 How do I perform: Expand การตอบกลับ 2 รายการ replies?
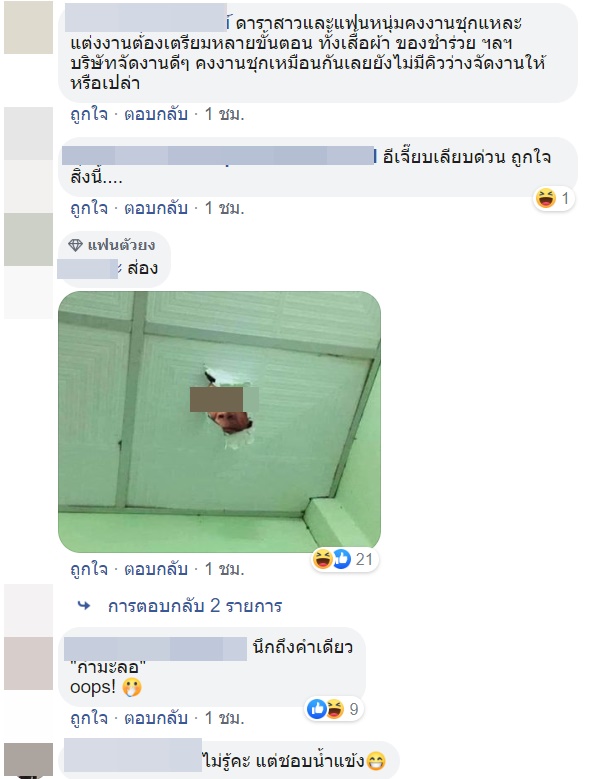pyautogui.click(x=195, y=606)
